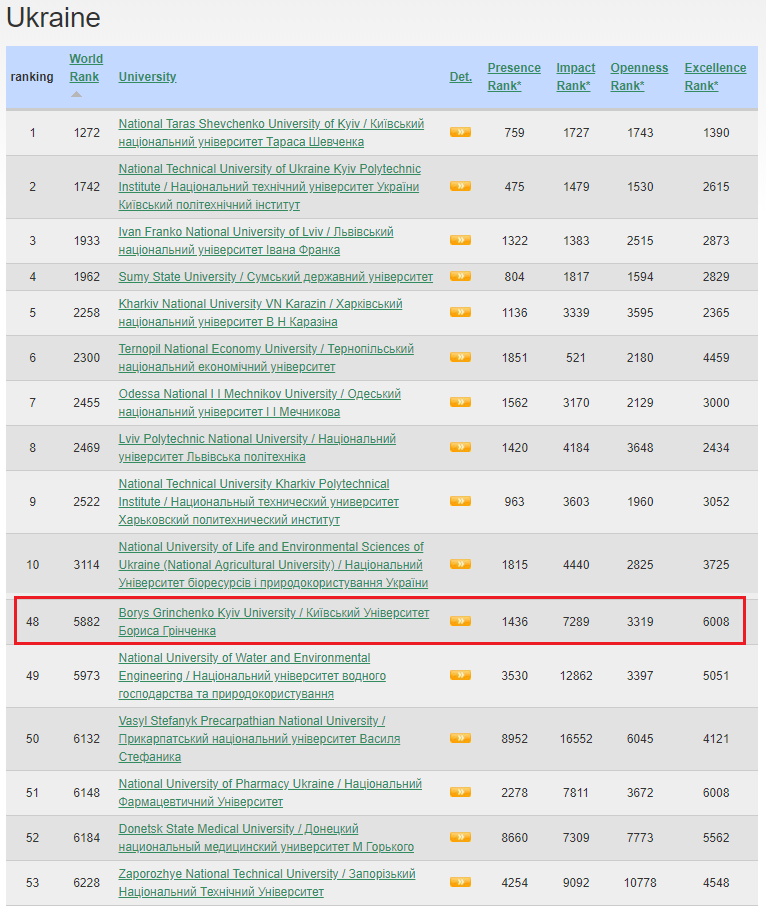Image resolution: width=766 pixels, height=907 pixels.
Task: Open Vasyl Stefanyk Precarpathian National University link
Action: 259,739
